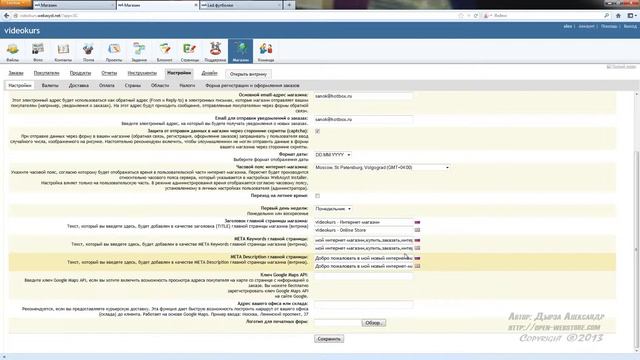Go to the Покупатели section
Viewport: 640px width, 360px height.
47,73
